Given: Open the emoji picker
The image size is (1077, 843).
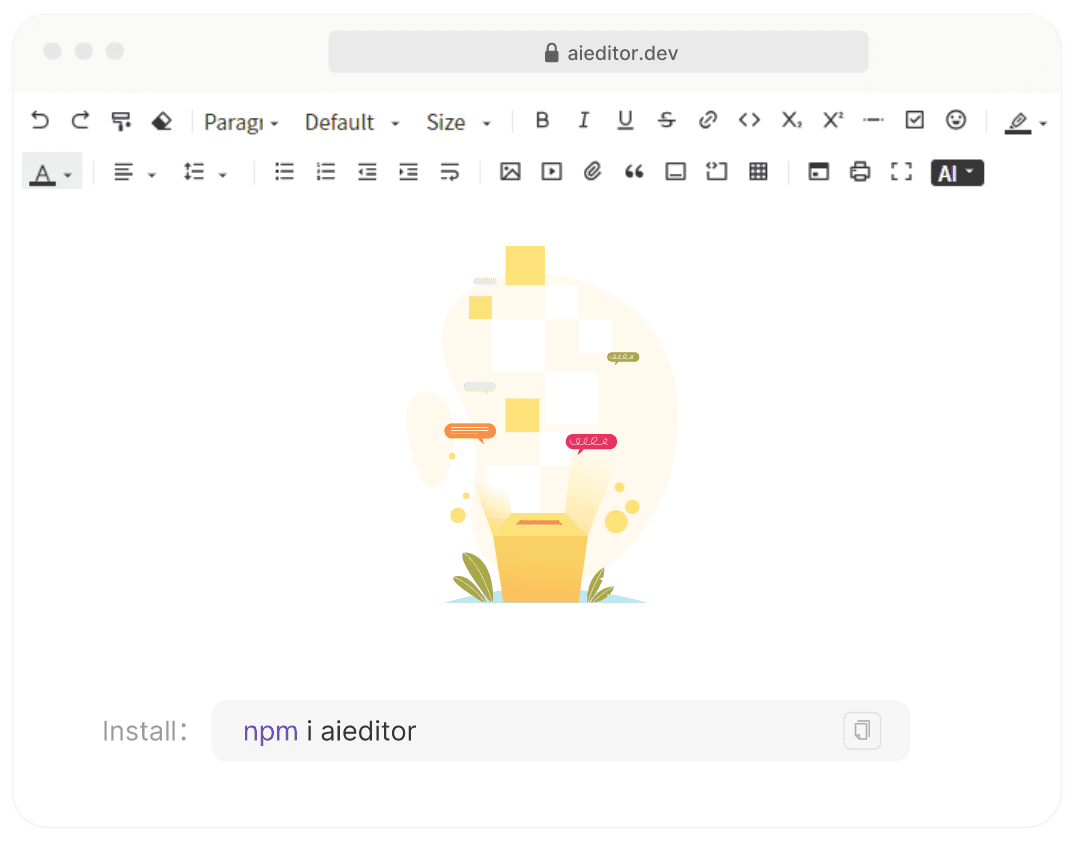Looking at the screenshot, I should (956, 120).
